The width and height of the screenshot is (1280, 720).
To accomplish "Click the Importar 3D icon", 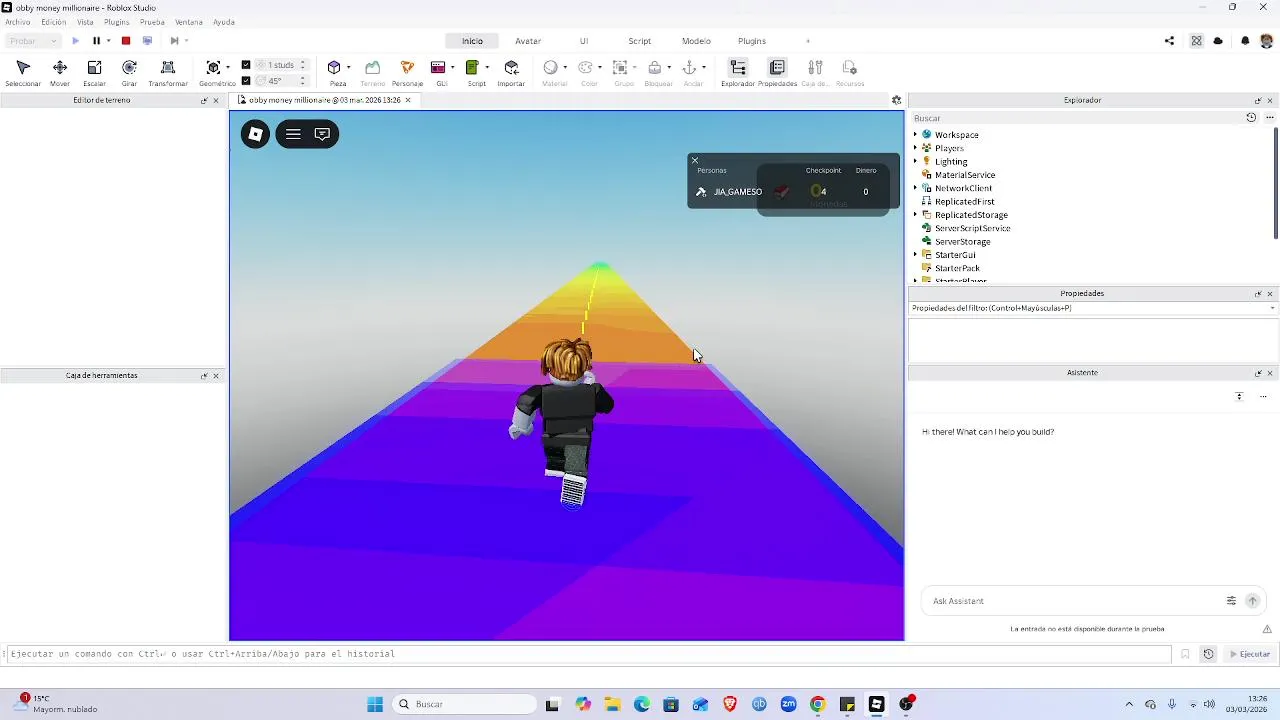I will point(511,68).
